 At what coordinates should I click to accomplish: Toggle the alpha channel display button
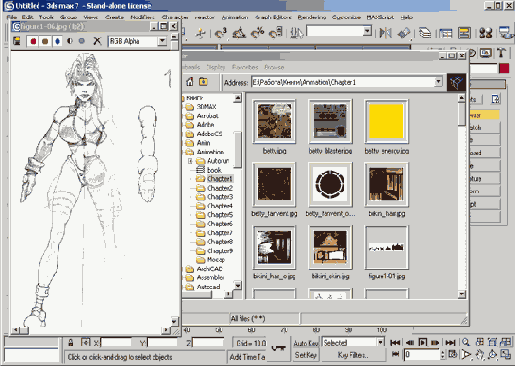[x=70, y=41]
